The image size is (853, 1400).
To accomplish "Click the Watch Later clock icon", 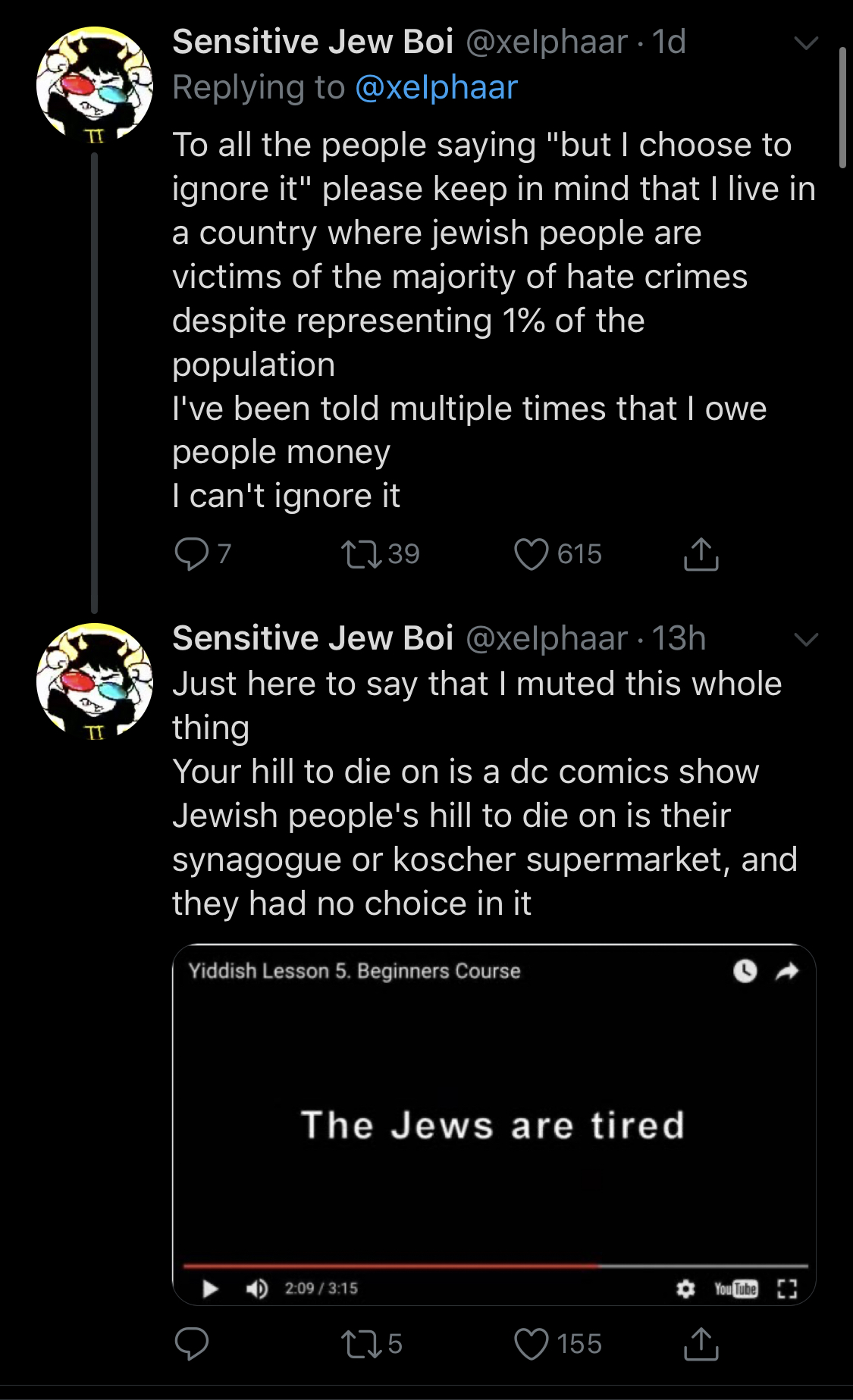I will 745,971.
